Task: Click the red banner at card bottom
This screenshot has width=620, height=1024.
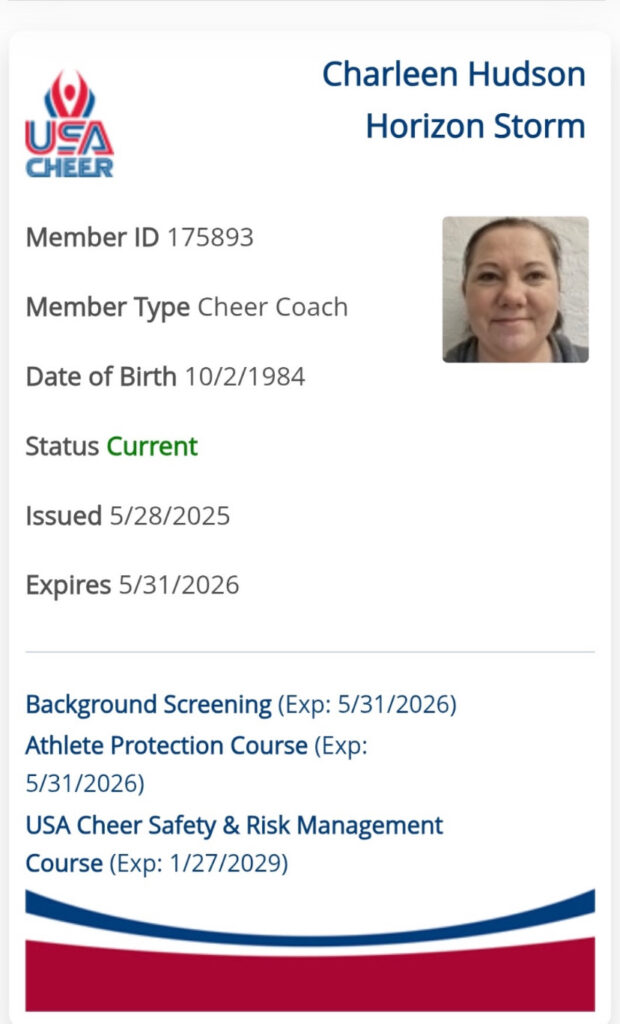Action: (x=310, y=975)
